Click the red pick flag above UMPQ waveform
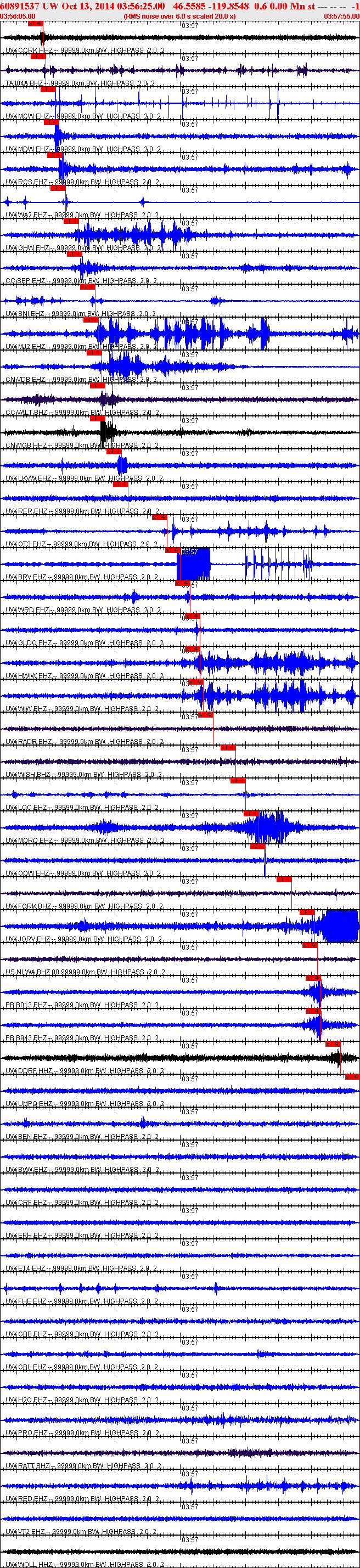 pyautogui.click(x=352, y=1076)
